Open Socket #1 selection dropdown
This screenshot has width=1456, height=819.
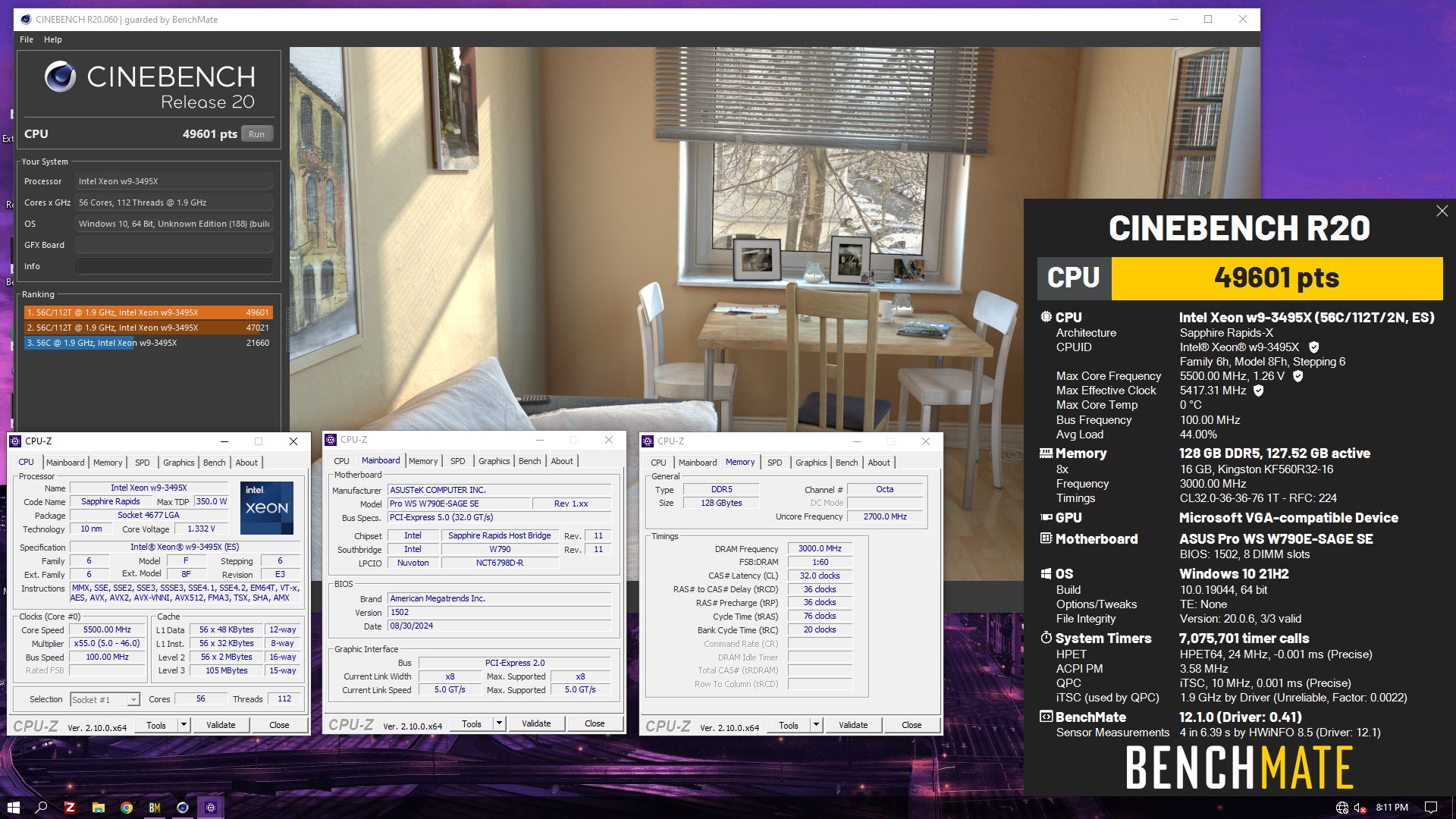105,700
